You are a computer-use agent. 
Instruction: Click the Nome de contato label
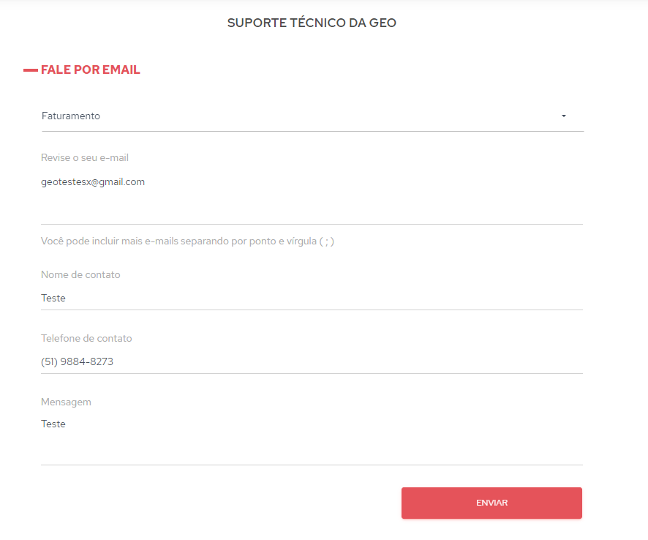tap(81, 275)
